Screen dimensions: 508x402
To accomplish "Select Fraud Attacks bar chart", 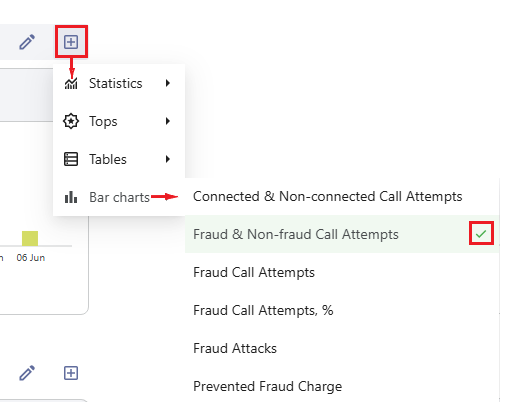I will pyautogui.click(x=342, y=348).
